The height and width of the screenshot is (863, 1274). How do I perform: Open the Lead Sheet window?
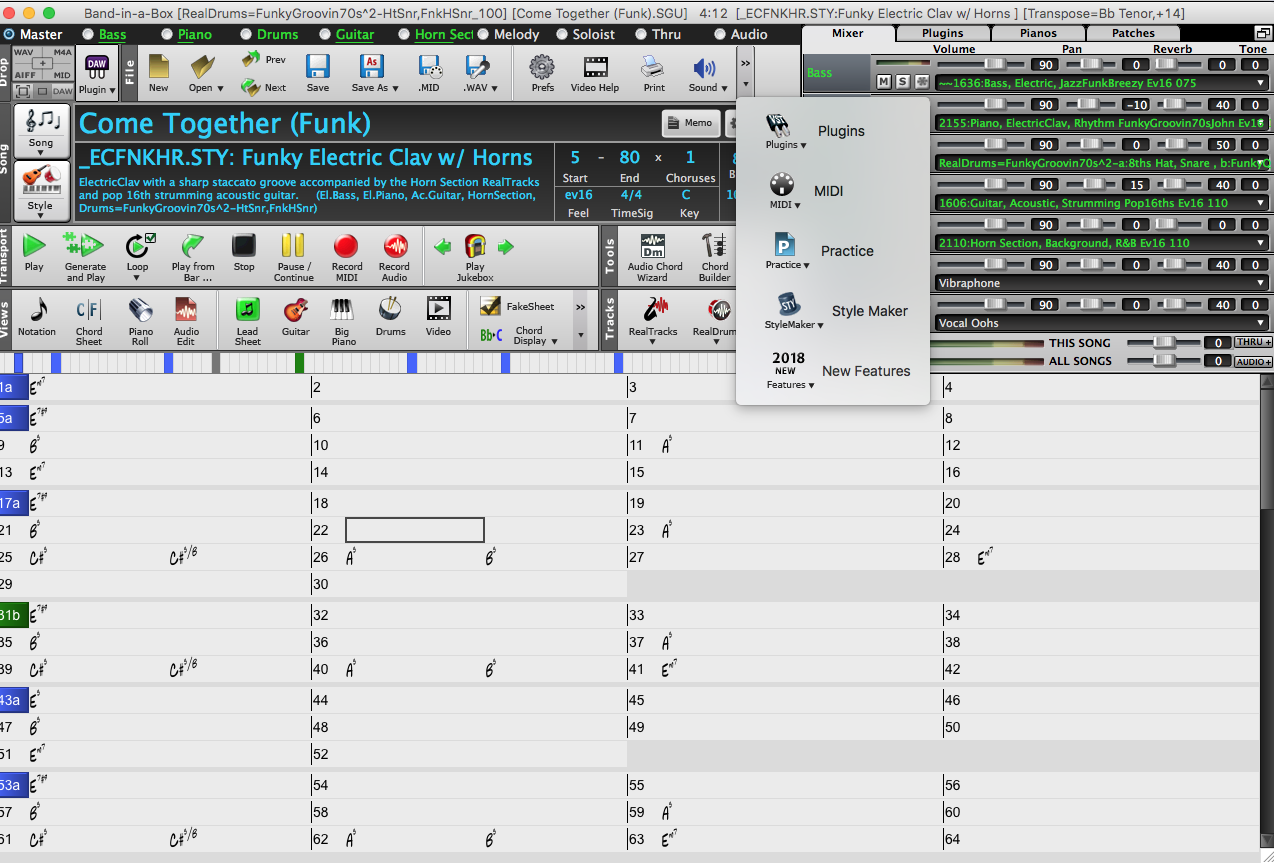coord(247,321)
